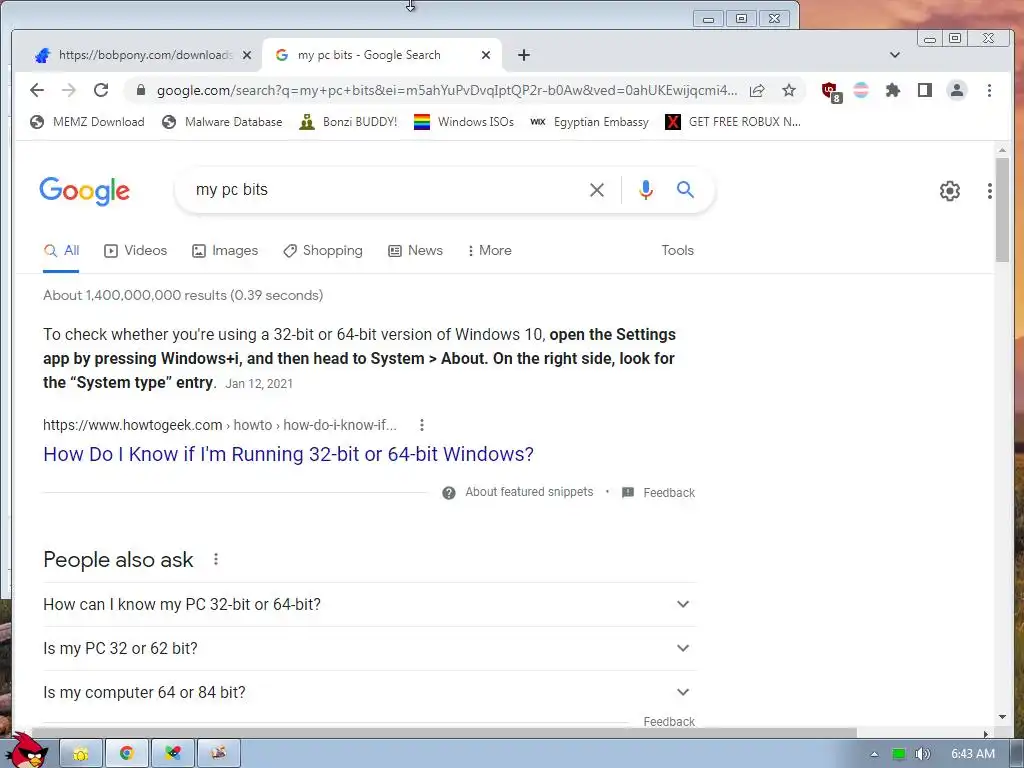Open the MEMZ Download bookmark

pos(88,121)
